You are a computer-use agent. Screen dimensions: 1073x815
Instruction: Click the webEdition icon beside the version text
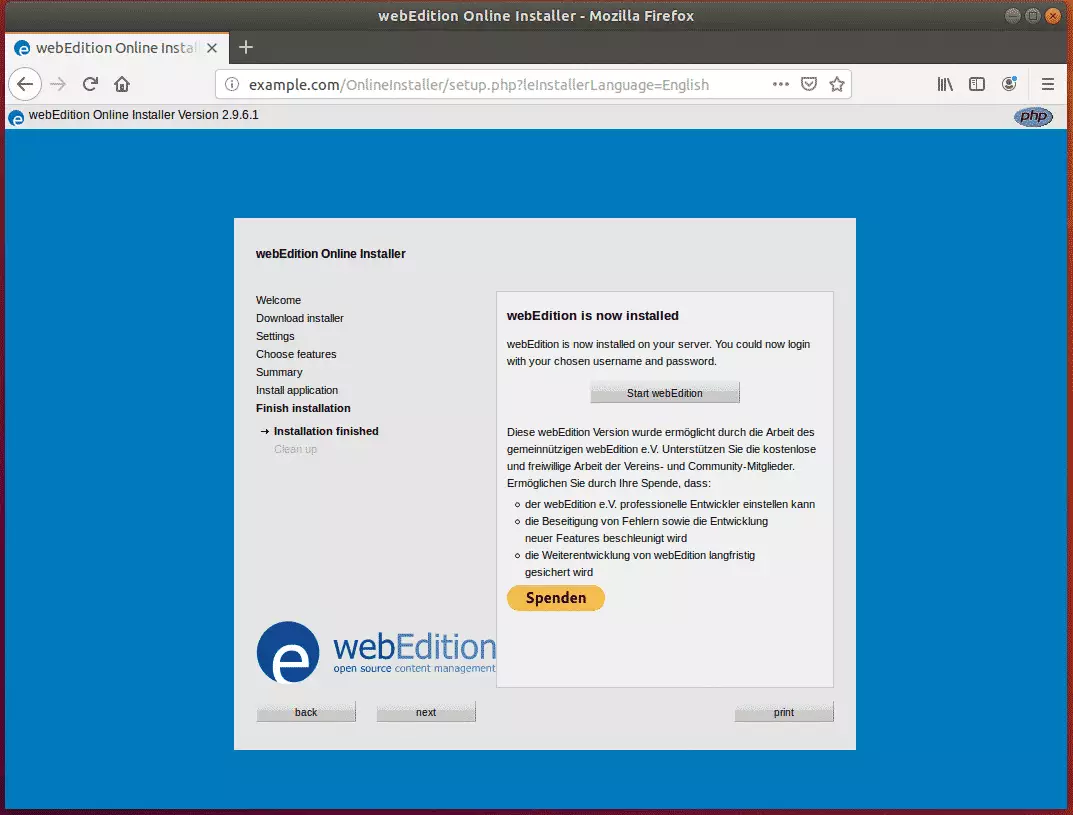pyautogui.click(x=16, y=117)
